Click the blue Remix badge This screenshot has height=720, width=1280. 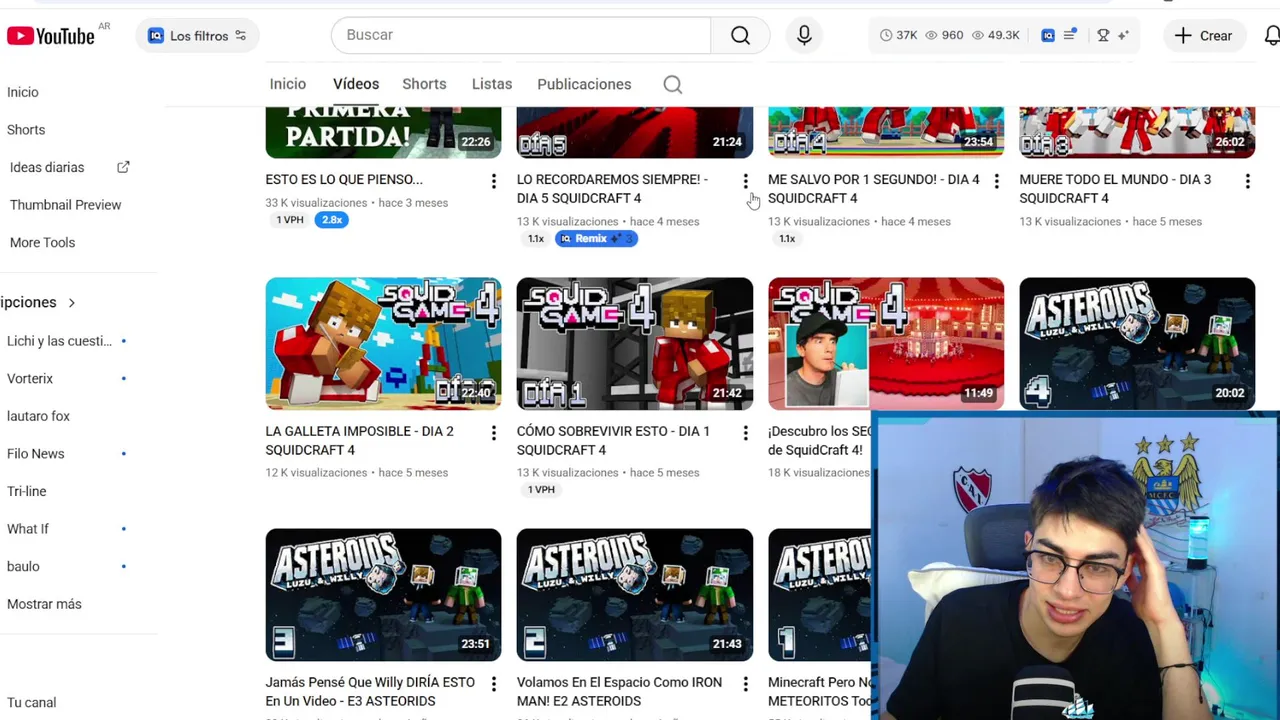[x=596, y=238]
